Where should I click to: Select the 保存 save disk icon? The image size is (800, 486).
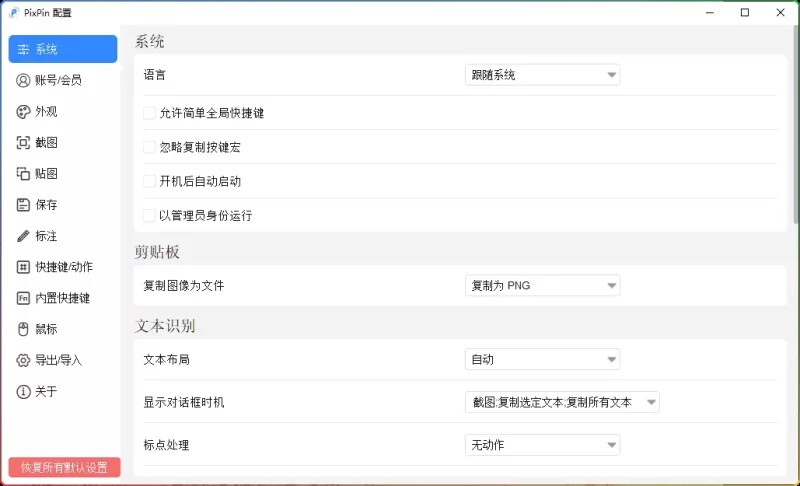23,204
